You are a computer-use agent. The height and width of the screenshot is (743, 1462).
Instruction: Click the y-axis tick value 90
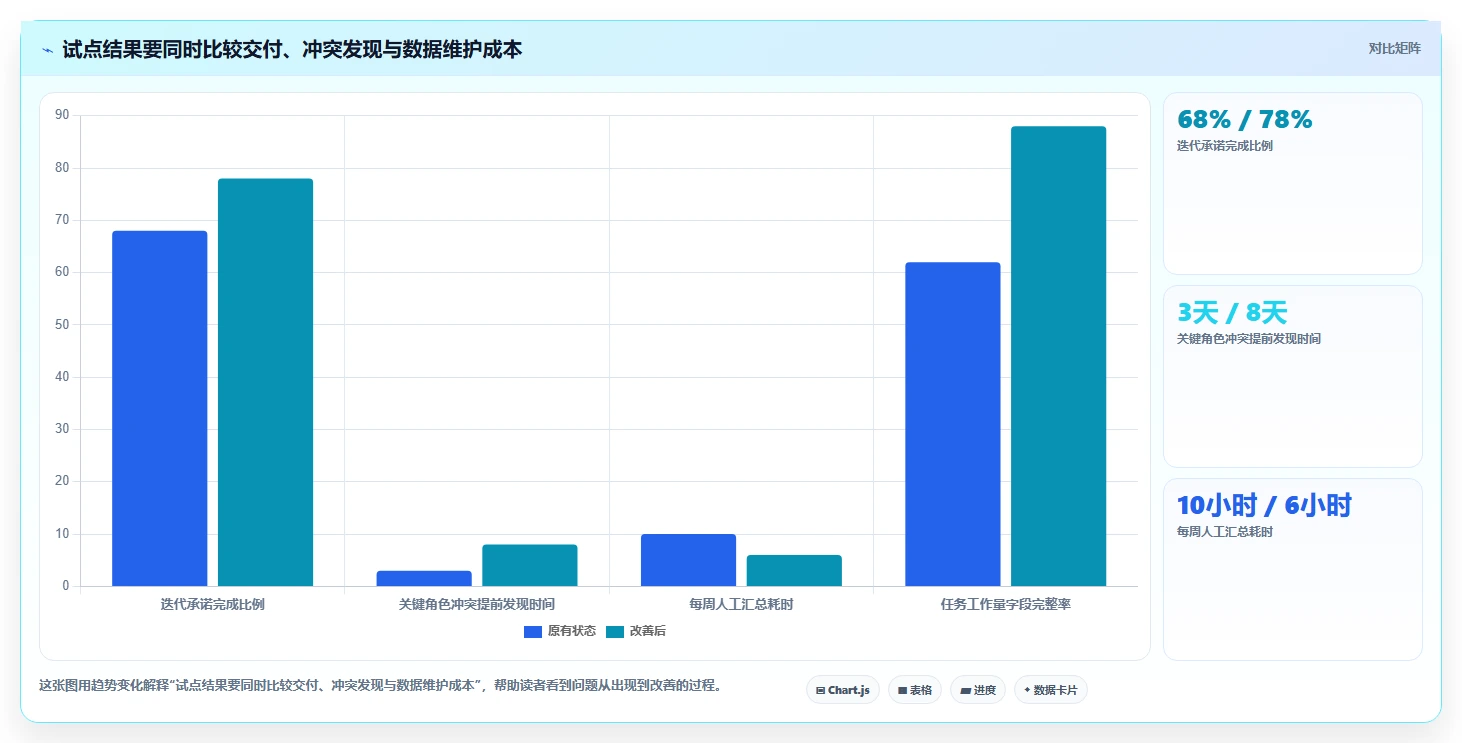click(x=62, y=115)
